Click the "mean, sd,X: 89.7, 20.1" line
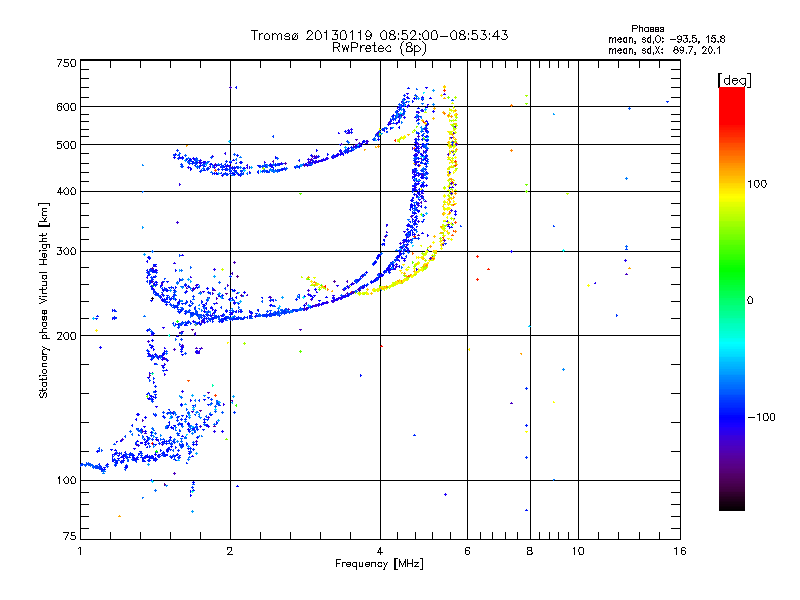The width and height of the screenshot is (800, 600). pyautogui.click(x=664, y=51)
